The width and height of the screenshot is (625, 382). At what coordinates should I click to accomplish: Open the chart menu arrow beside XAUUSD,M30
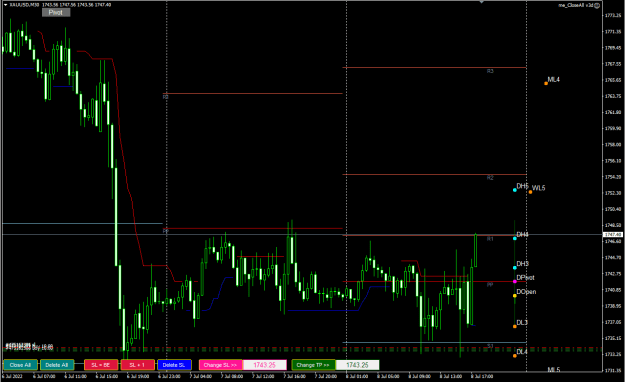point(6,5)
